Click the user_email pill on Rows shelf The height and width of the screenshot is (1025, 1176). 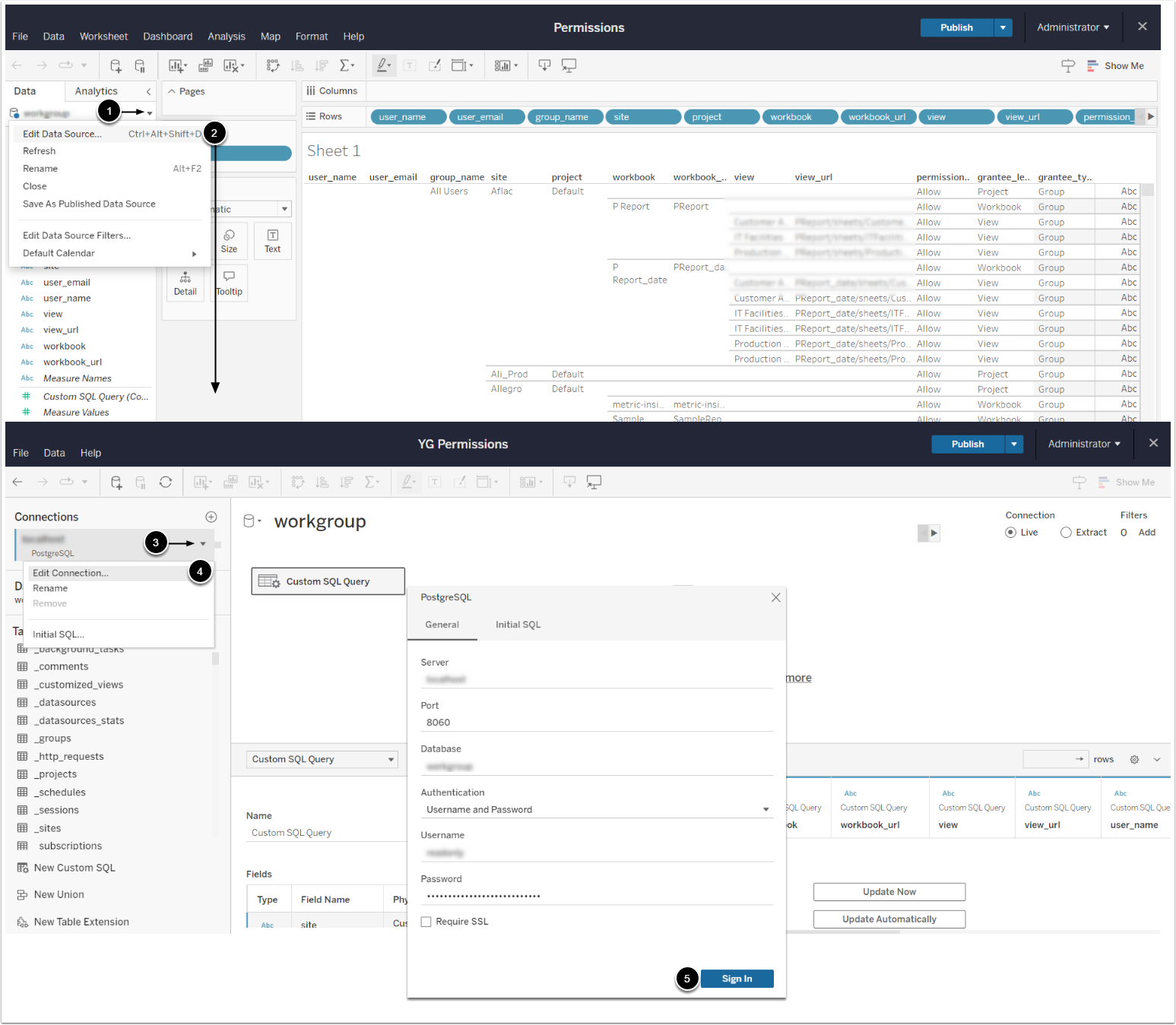point(487,117)
